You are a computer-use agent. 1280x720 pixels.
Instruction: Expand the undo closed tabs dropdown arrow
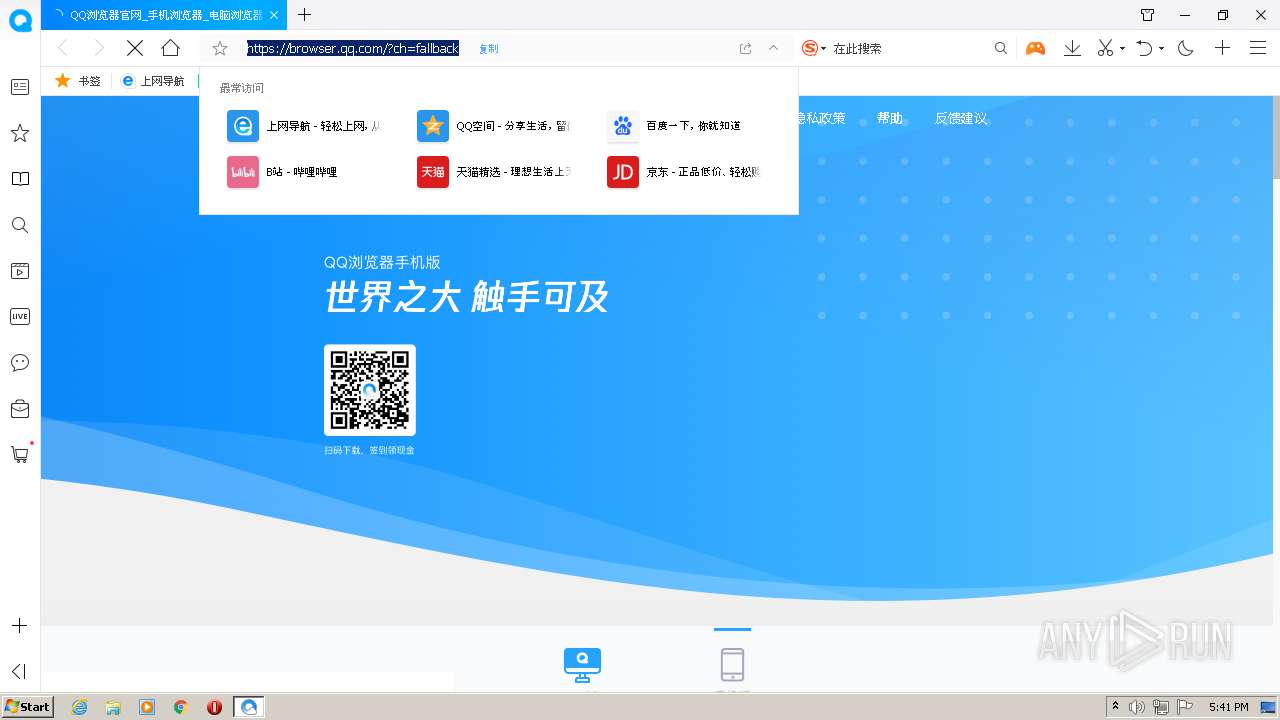(1161, 49)
